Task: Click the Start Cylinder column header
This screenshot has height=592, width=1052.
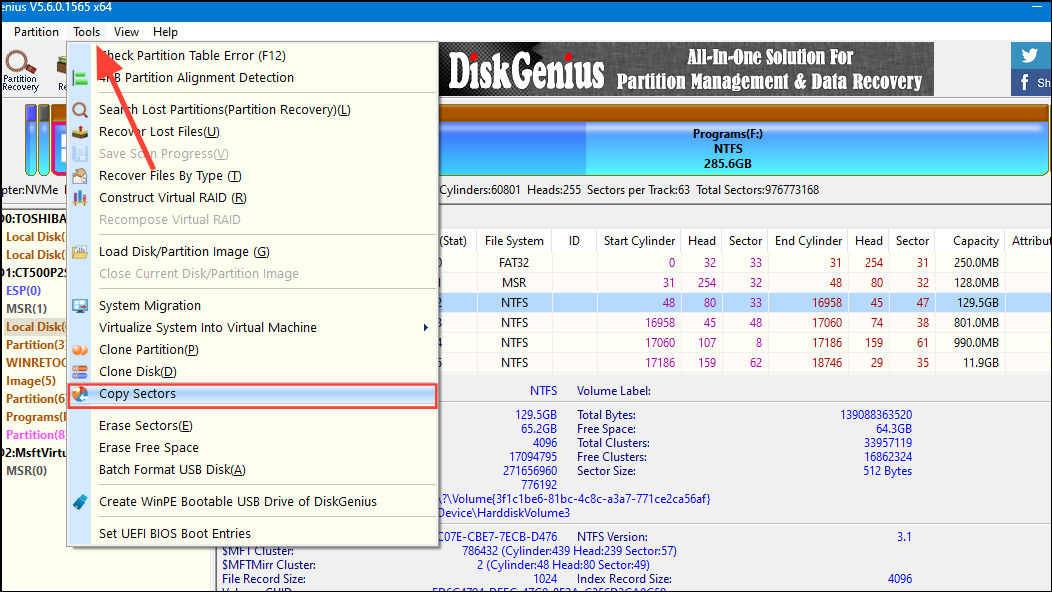Action: tap(639, 241)
